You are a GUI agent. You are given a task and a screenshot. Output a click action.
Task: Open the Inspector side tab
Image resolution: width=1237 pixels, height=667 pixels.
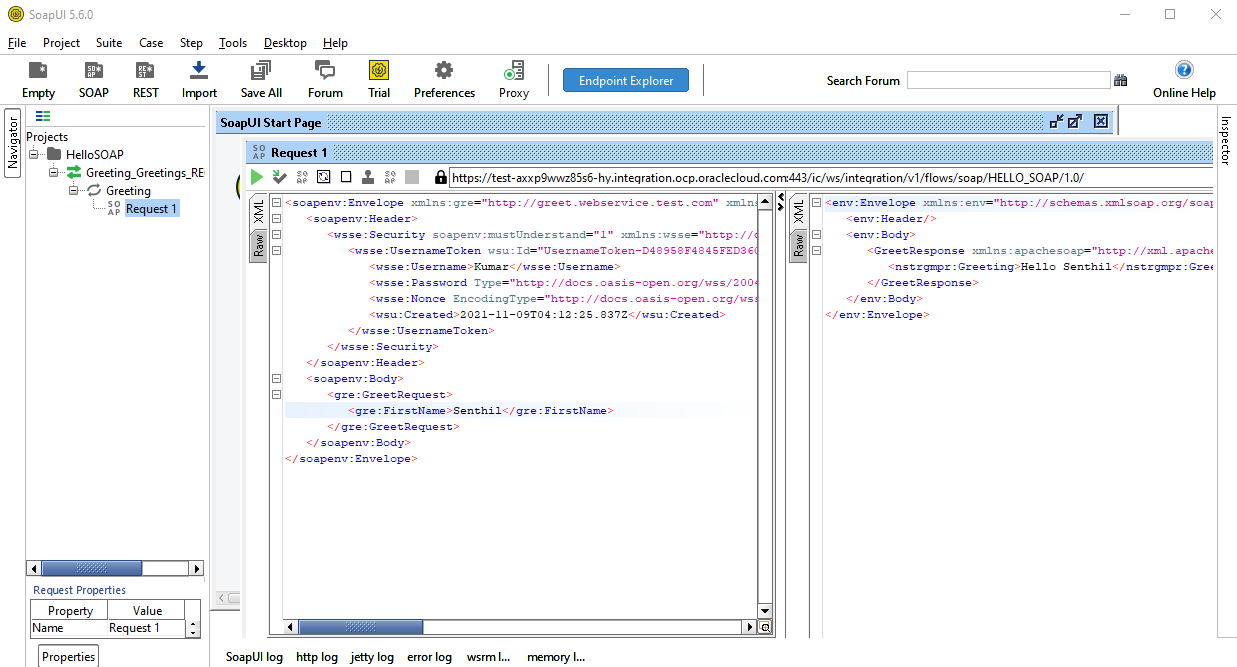coord(1226,141)
